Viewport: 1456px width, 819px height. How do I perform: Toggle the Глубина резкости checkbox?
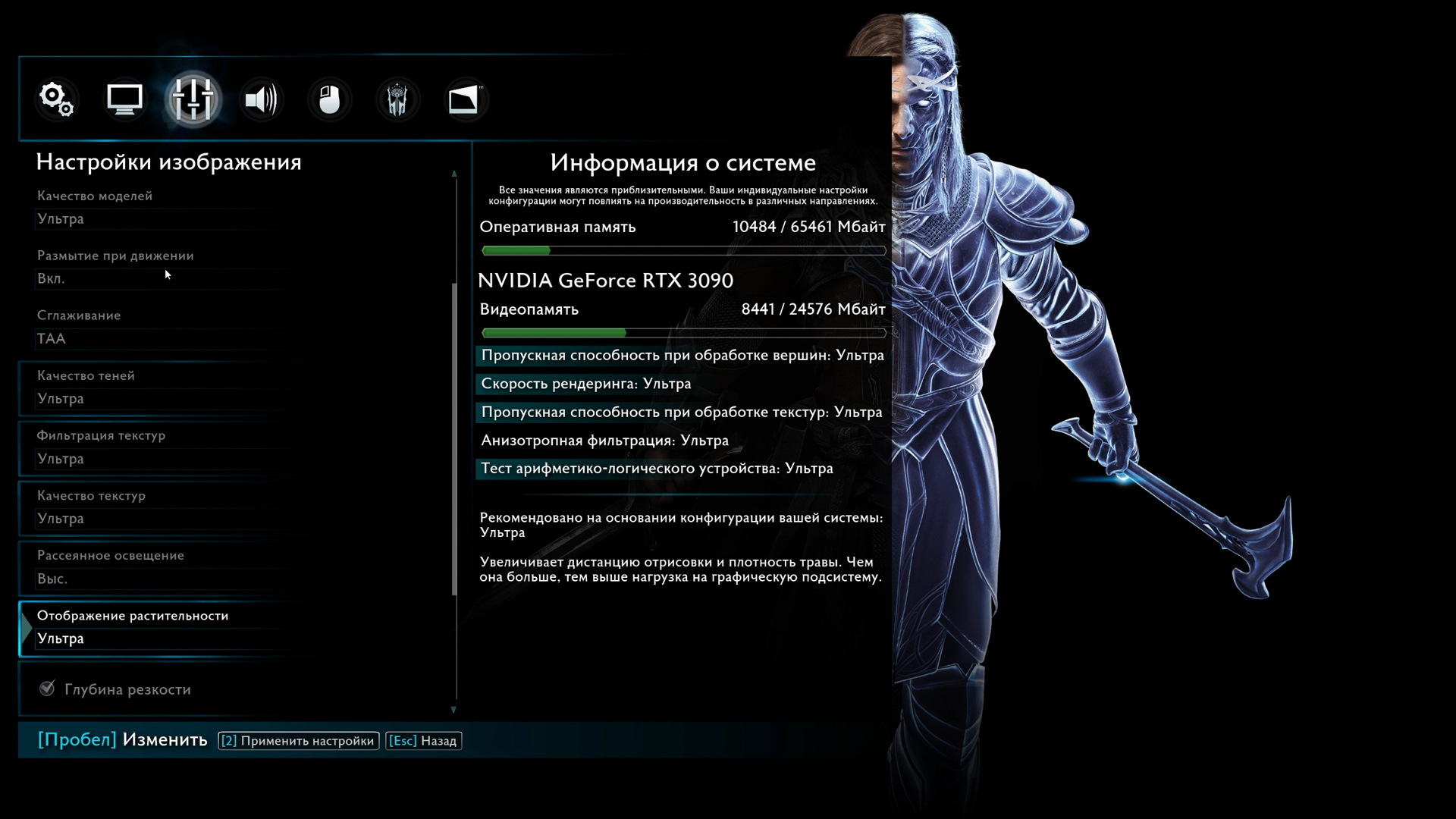click(47, 689)
